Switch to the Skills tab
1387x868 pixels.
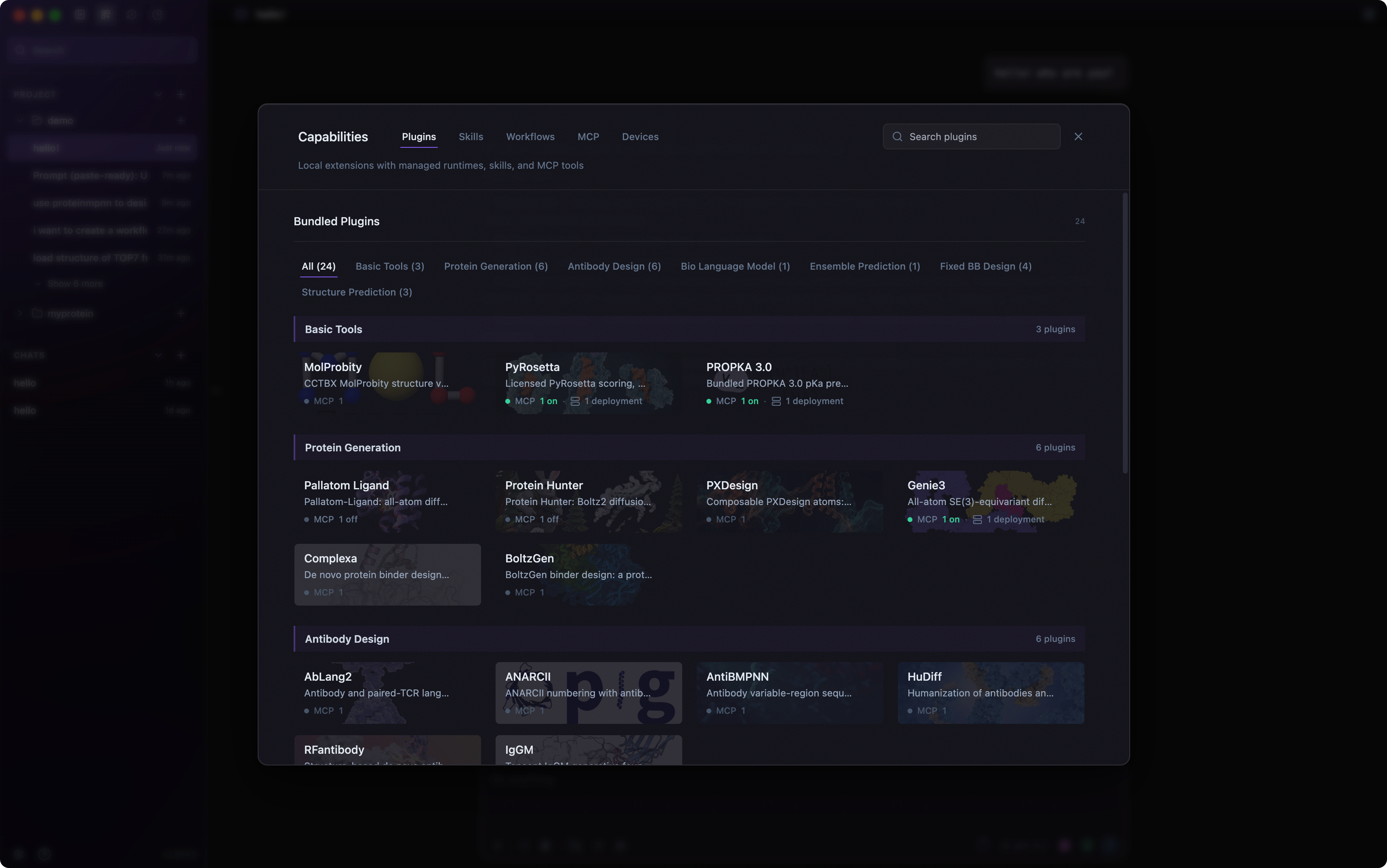pos(471,136)
